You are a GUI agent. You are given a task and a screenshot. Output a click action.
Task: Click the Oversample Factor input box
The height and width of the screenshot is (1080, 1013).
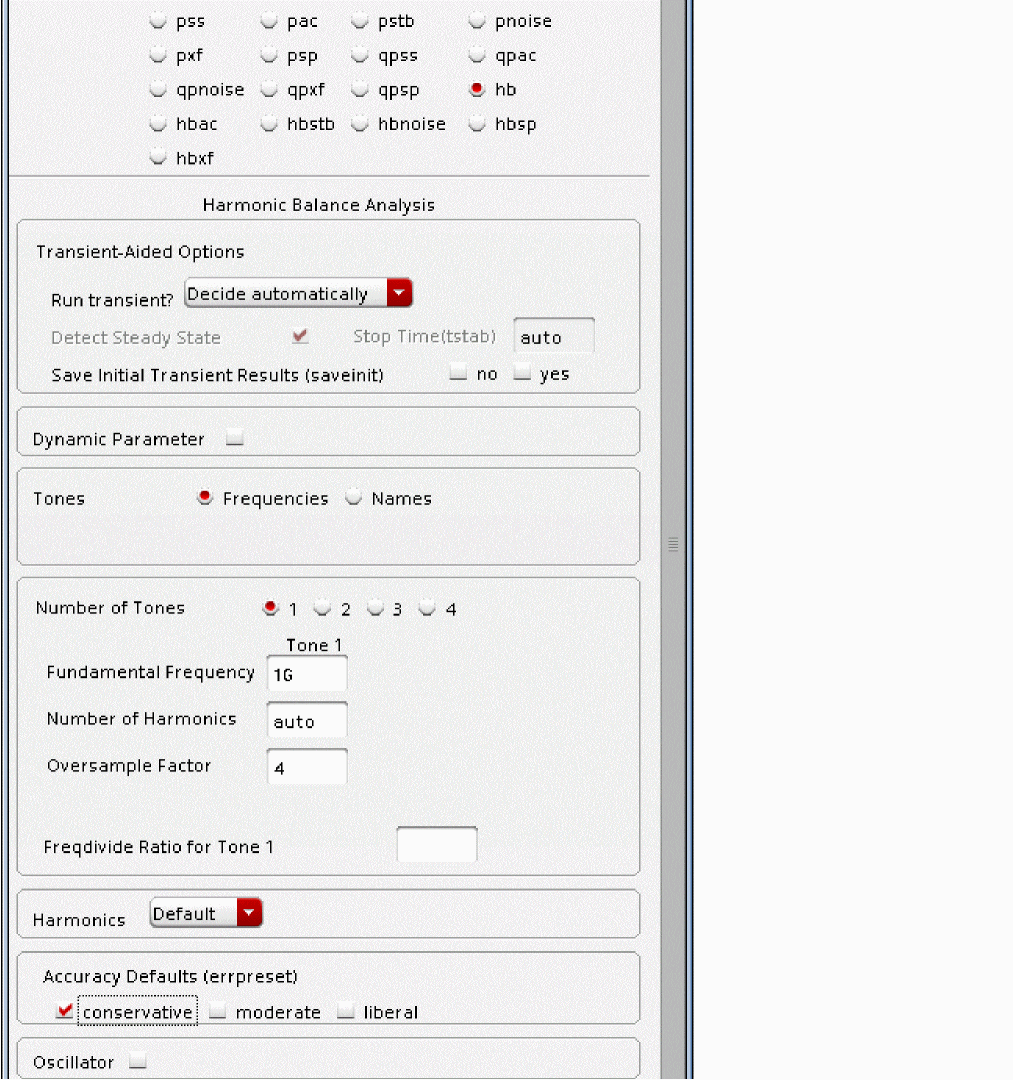(307, 768)
